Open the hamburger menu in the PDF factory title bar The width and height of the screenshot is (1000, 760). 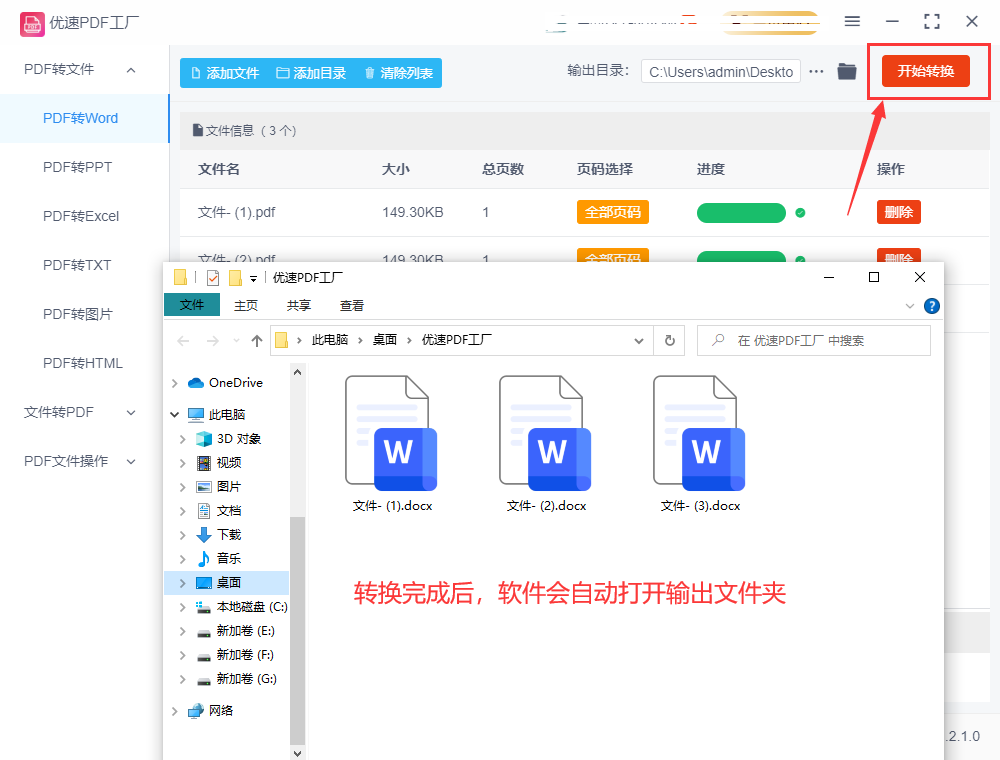tap(852, 21)
